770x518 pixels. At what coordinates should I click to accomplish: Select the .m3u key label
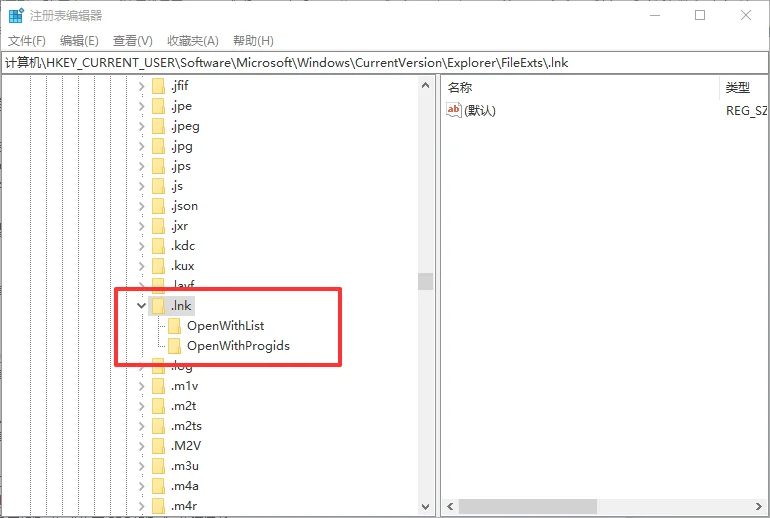(185, 466)
